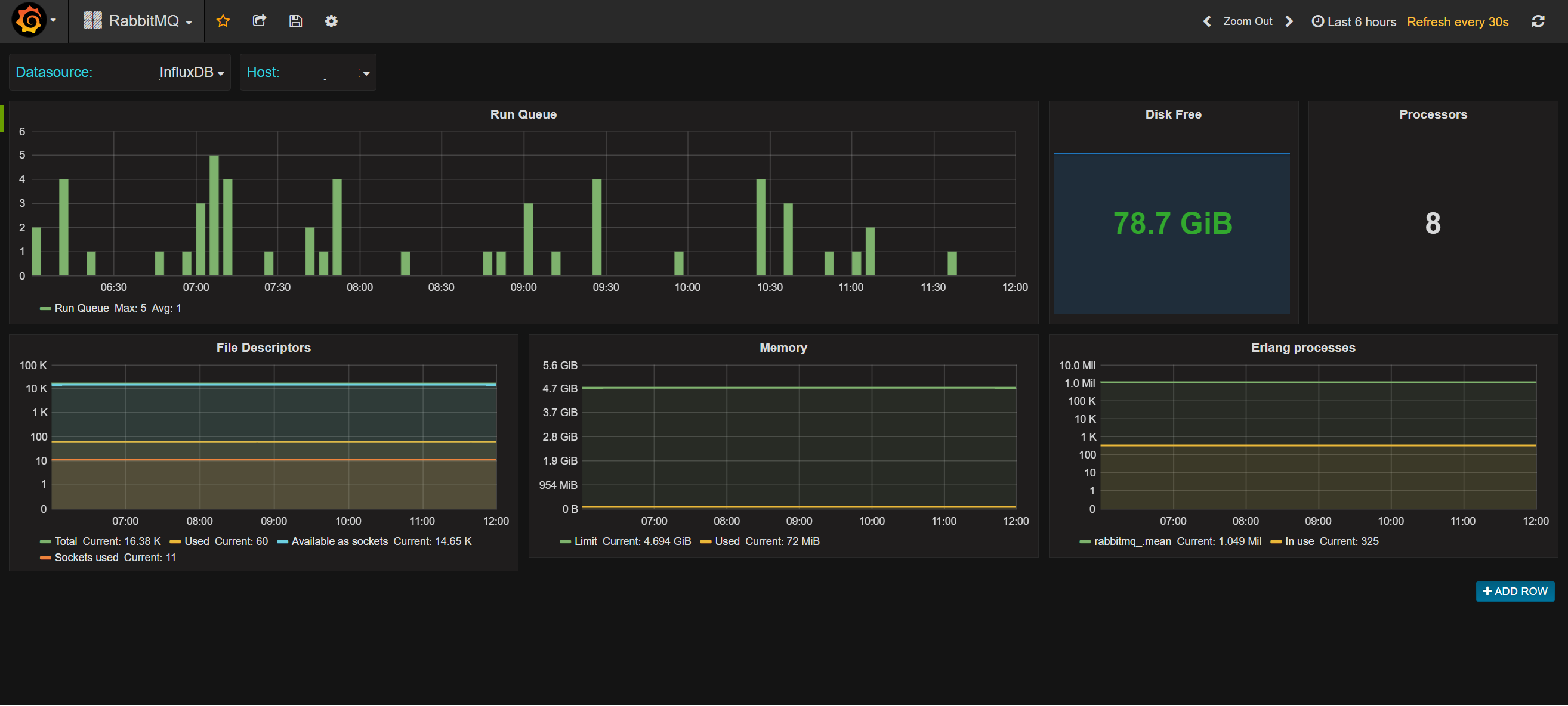Click the Zoom Out button
Screen dimensions: 1568x706
[1247, 21]
